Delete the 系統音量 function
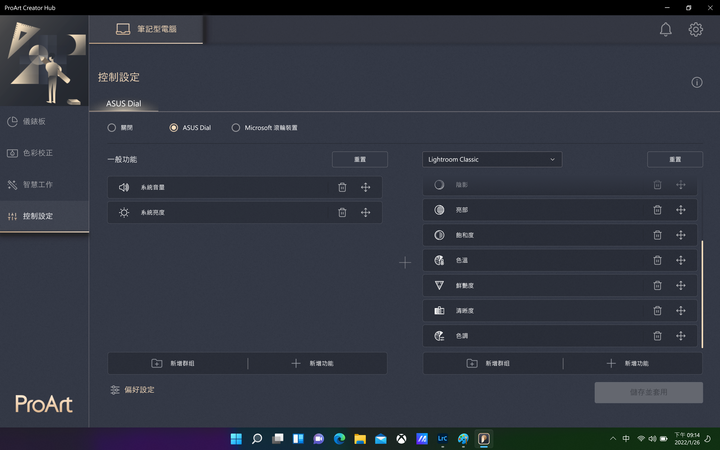Image resolution: width=720 pixels, height=450 pixels. tap(342, 187)
